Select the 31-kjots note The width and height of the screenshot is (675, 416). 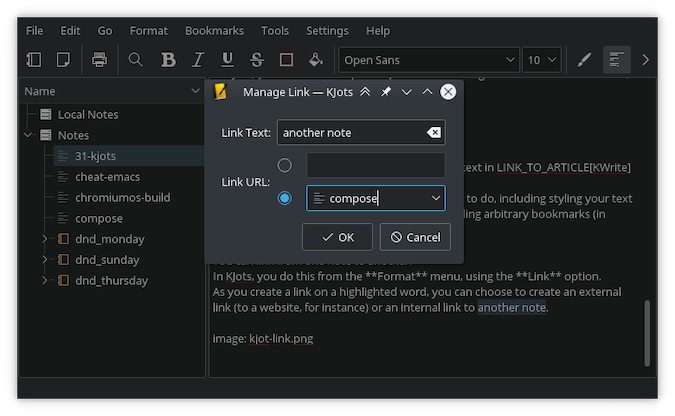(x=95, y=156)
